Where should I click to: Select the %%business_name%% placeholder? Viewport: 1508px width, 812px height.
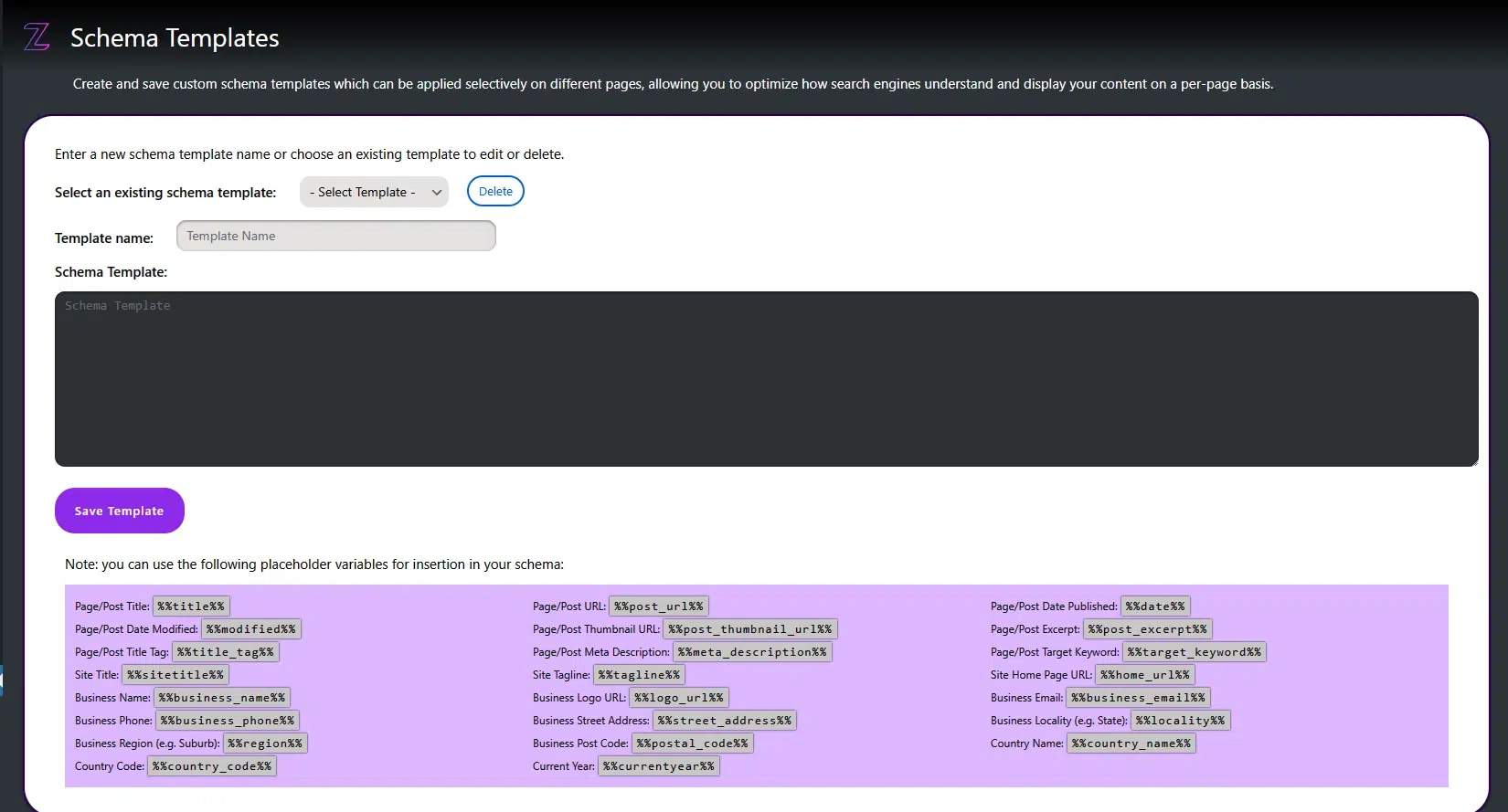[222, 698]
